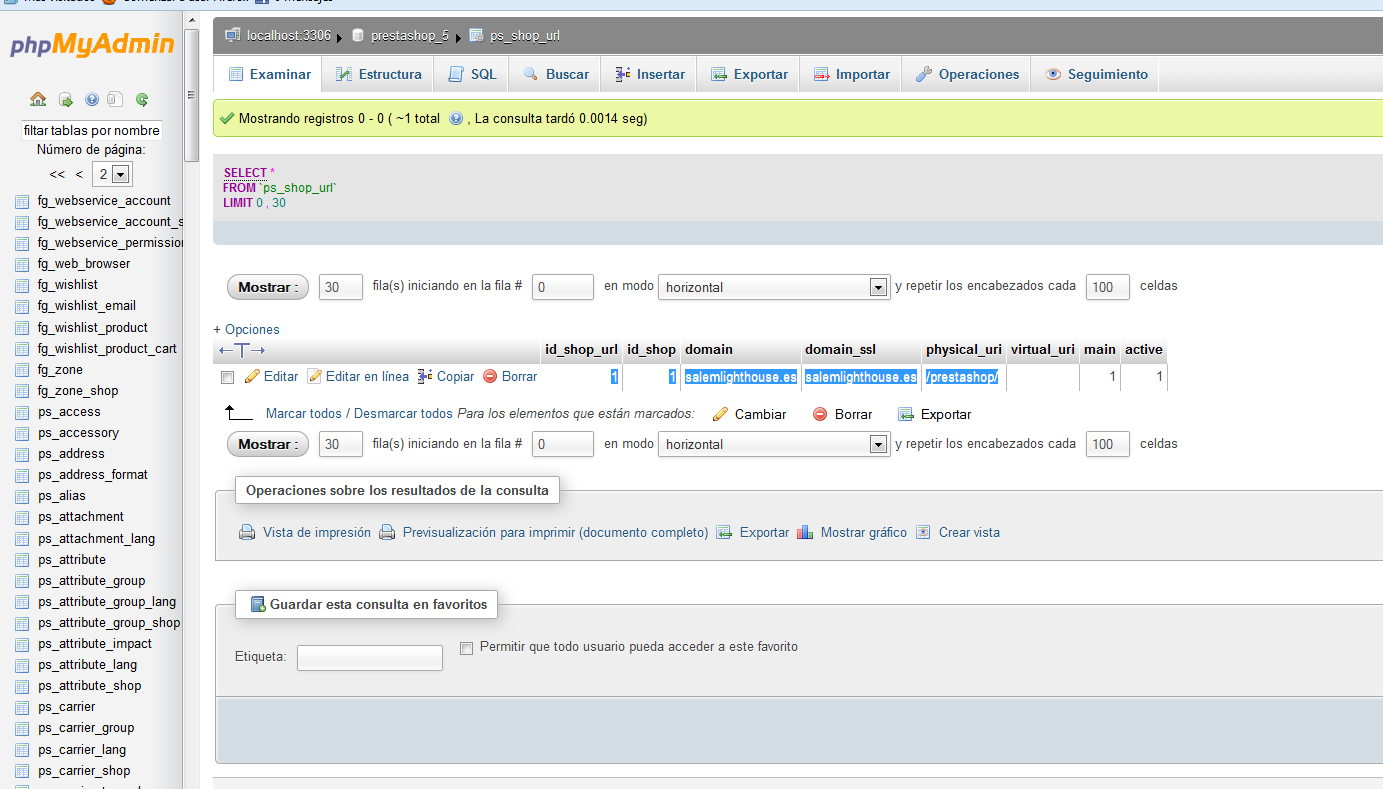1383x789 pixels.
Task: Click the log out icon beside Home
Action: tap(65, 99)
